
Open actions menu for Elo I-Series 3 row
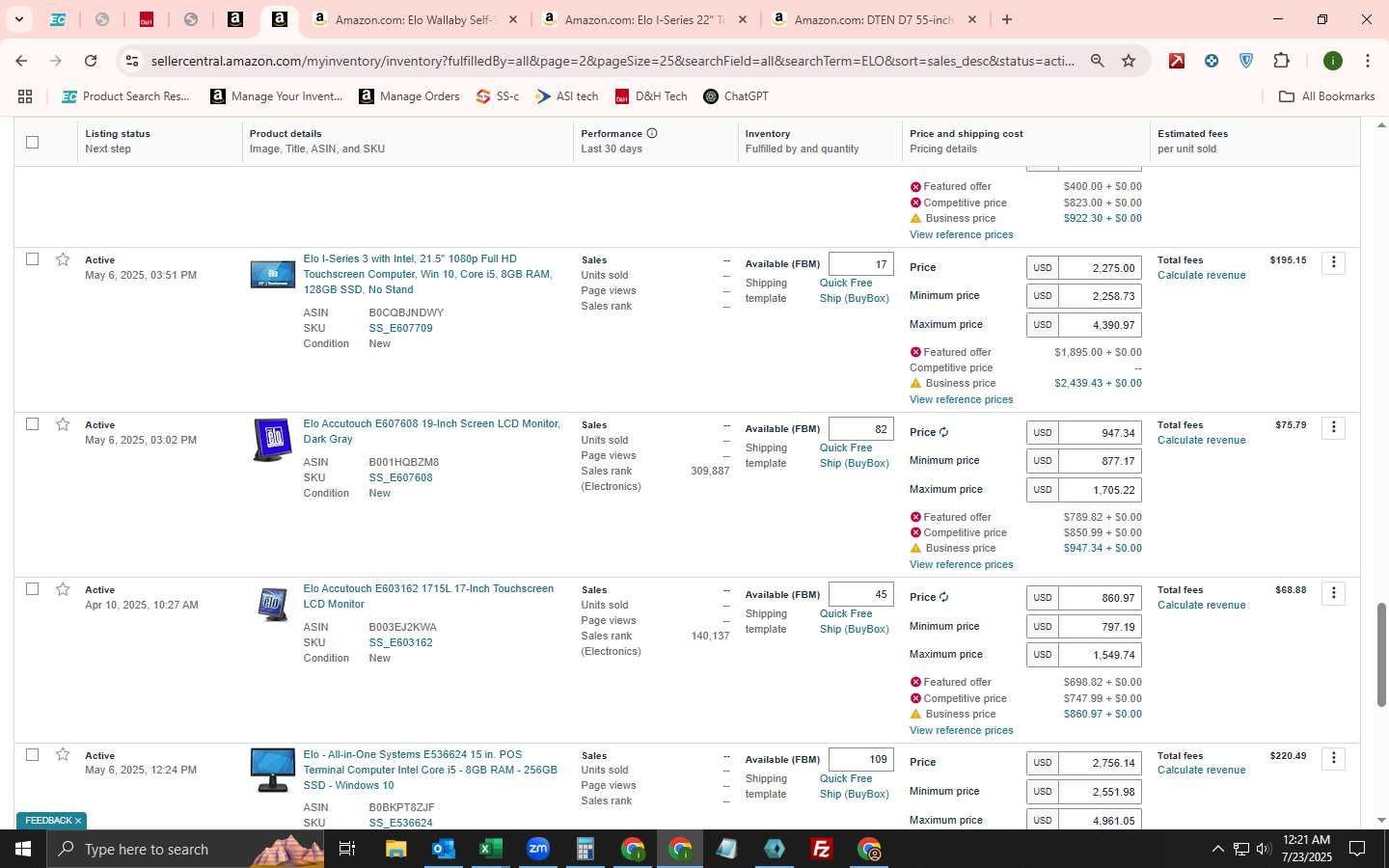(1333, 262)
